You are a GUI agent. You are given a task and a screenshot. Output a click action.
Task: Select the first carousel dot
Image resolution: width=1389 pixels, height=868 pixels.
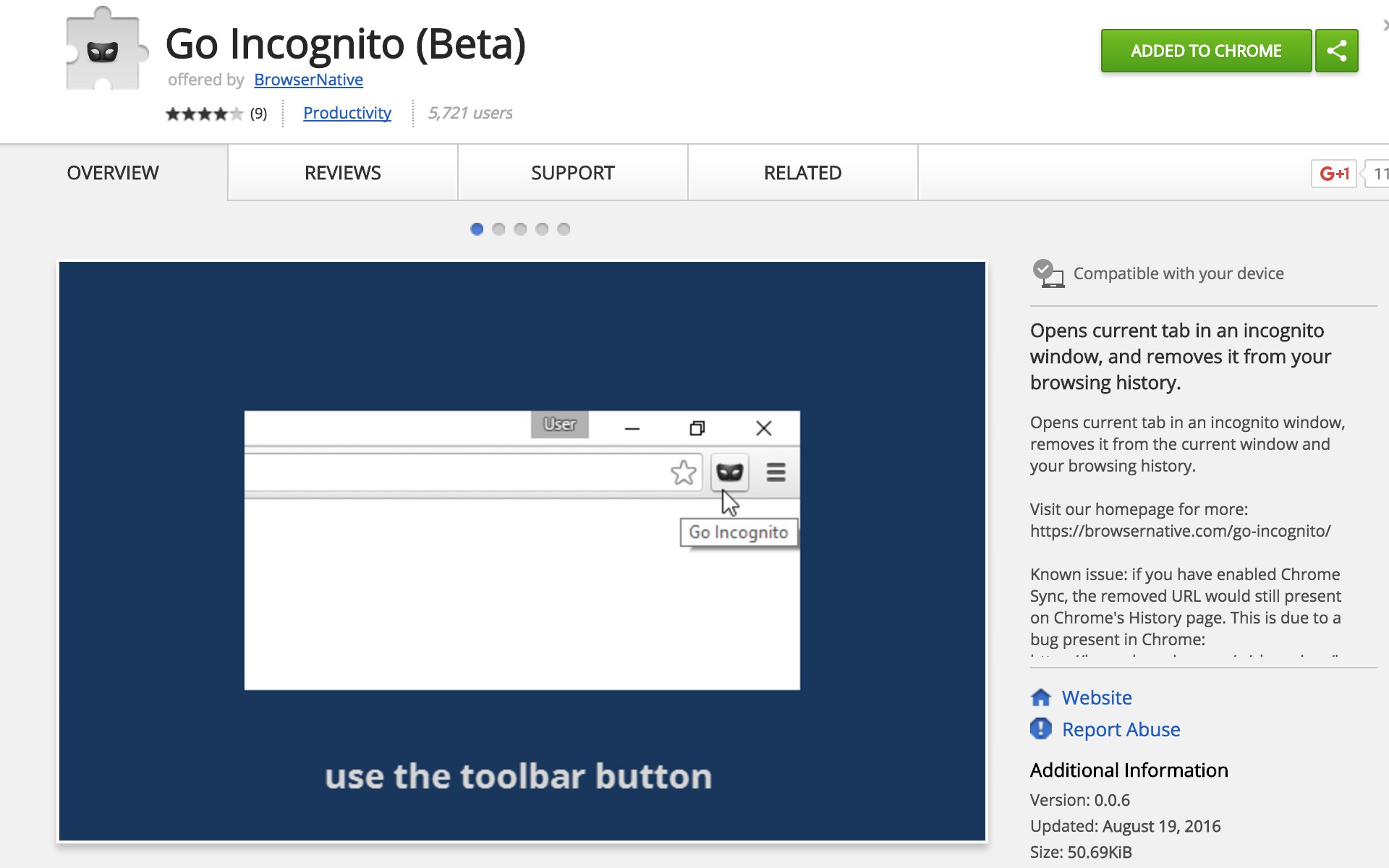[x=477, y=229]
